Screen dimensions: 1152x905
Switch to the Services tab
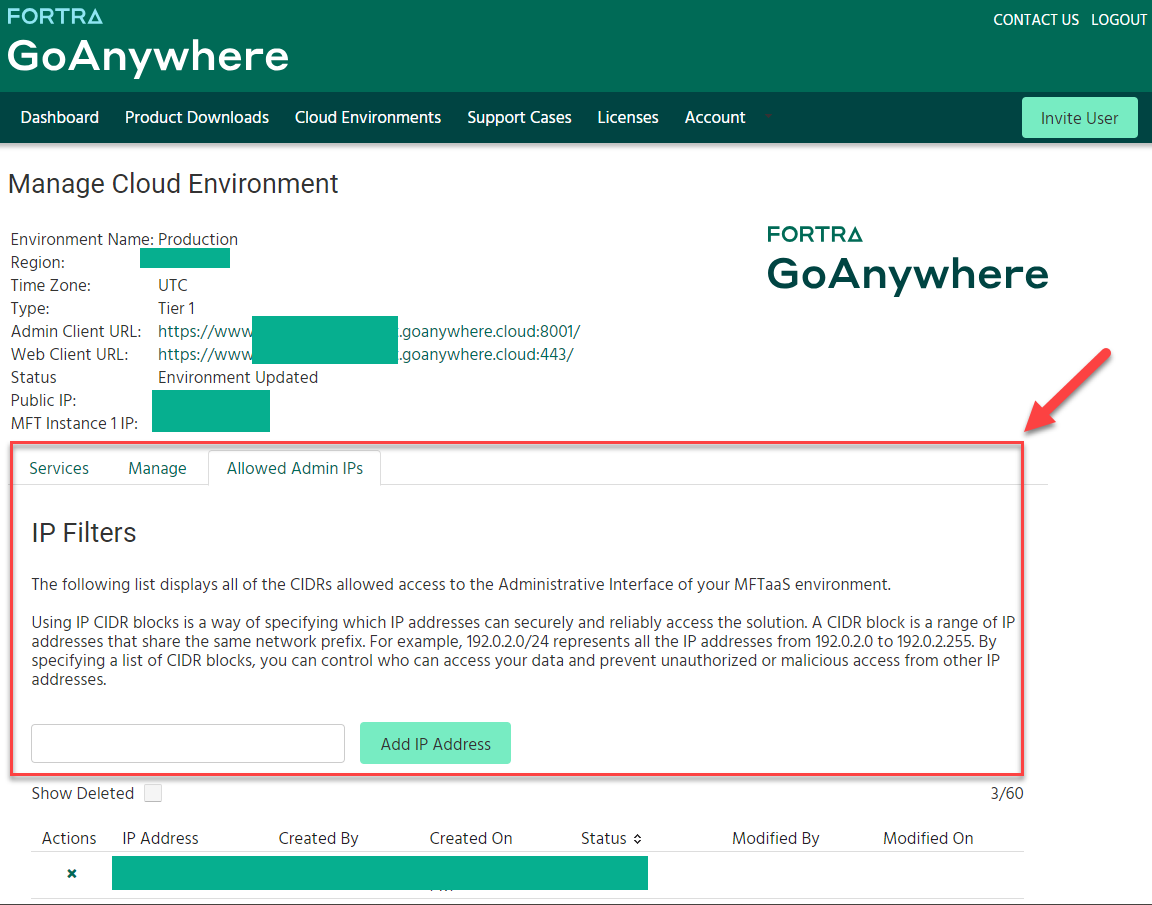tap(59, 468)
